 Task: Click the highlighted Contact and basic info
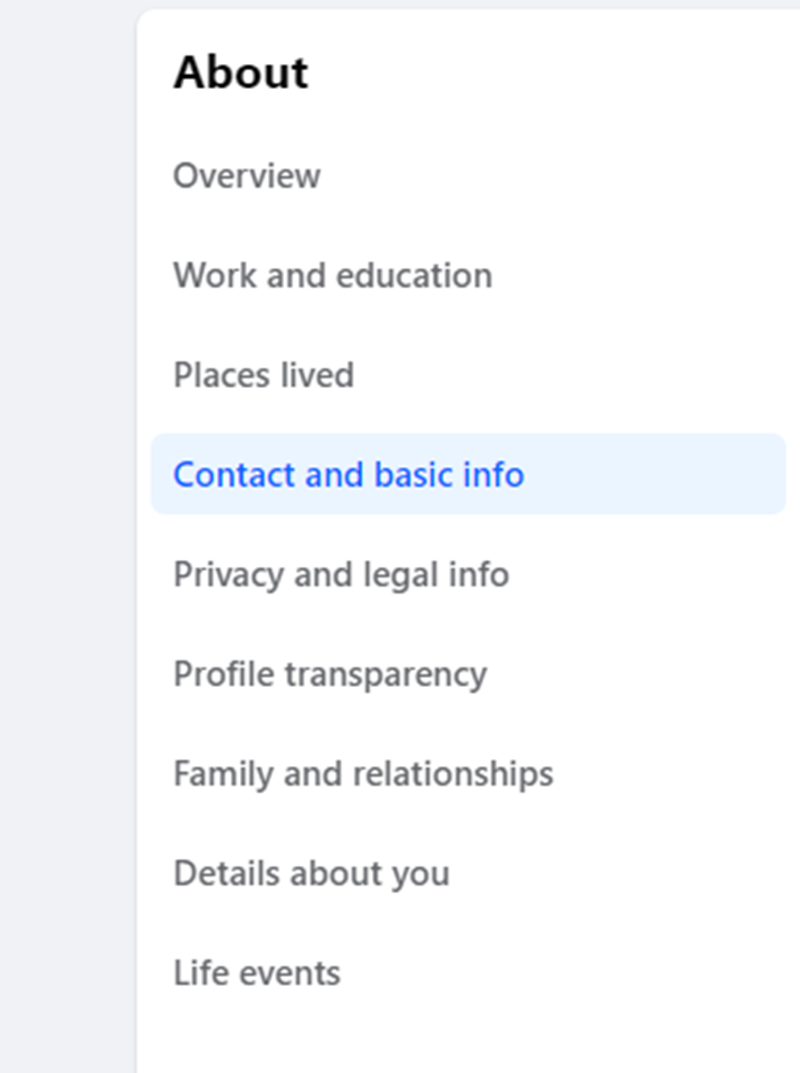click(x=348, y=475)
